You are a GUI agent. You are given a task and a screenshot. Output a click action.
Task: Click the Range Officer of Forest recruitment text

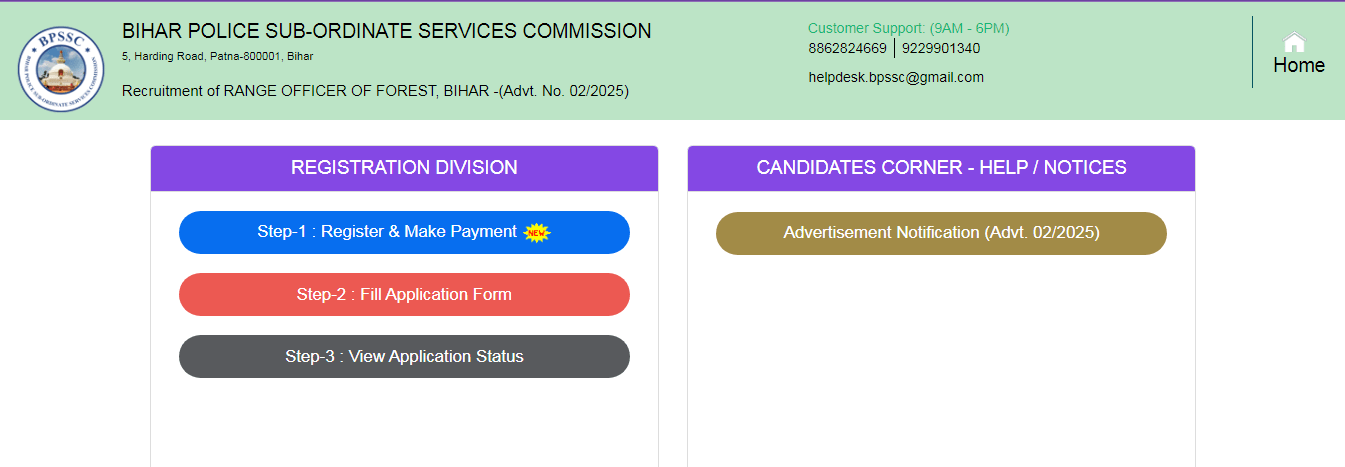coord(375,91)
